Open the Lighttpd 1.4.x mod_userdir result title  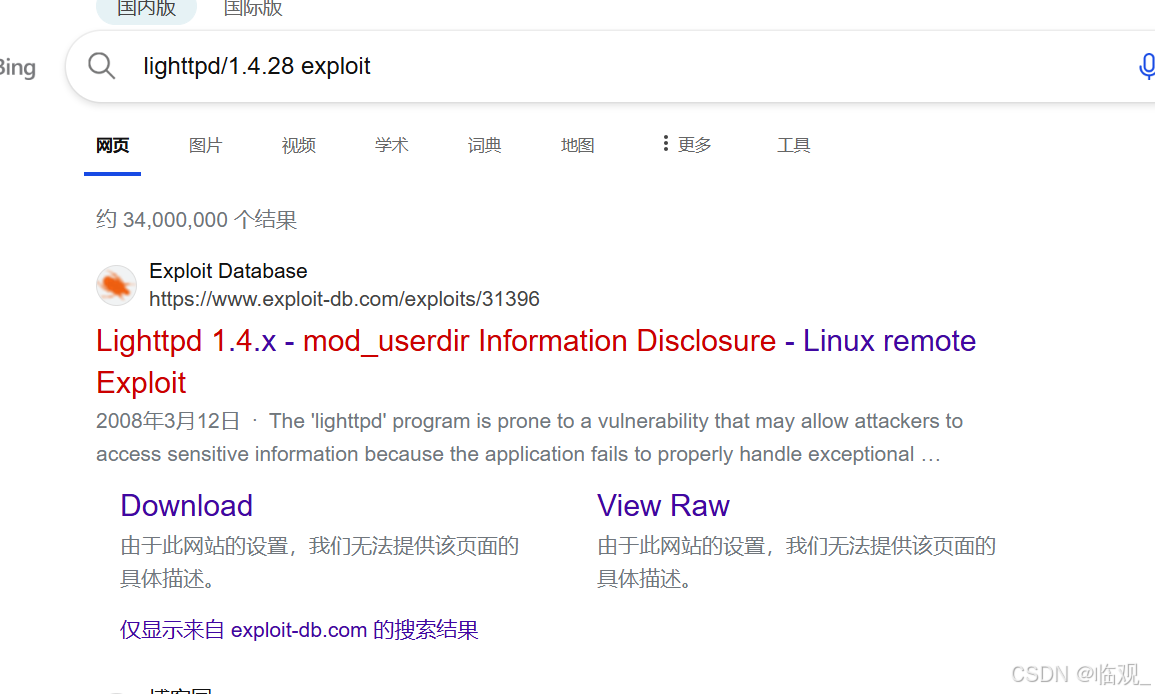coord(536,362)
